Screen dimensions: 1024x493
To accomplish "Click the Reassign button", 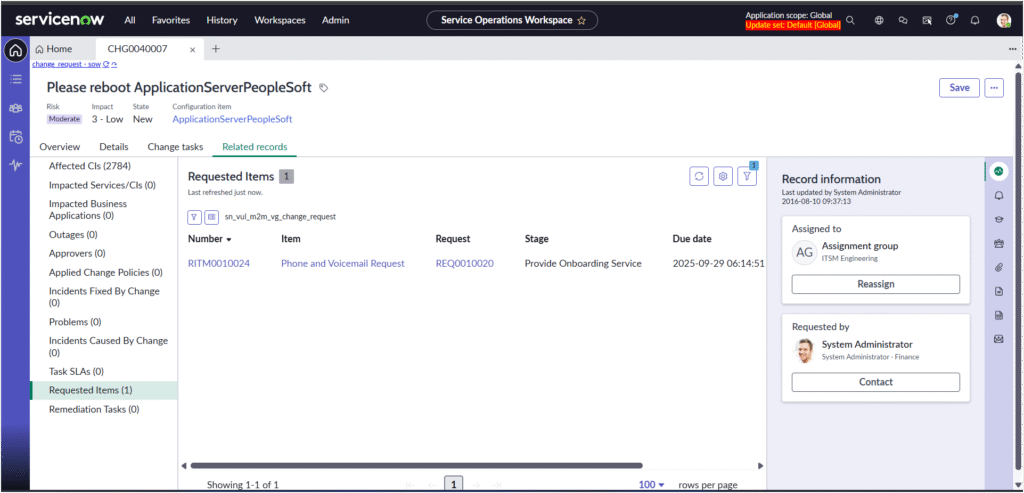I will (875, 284).
